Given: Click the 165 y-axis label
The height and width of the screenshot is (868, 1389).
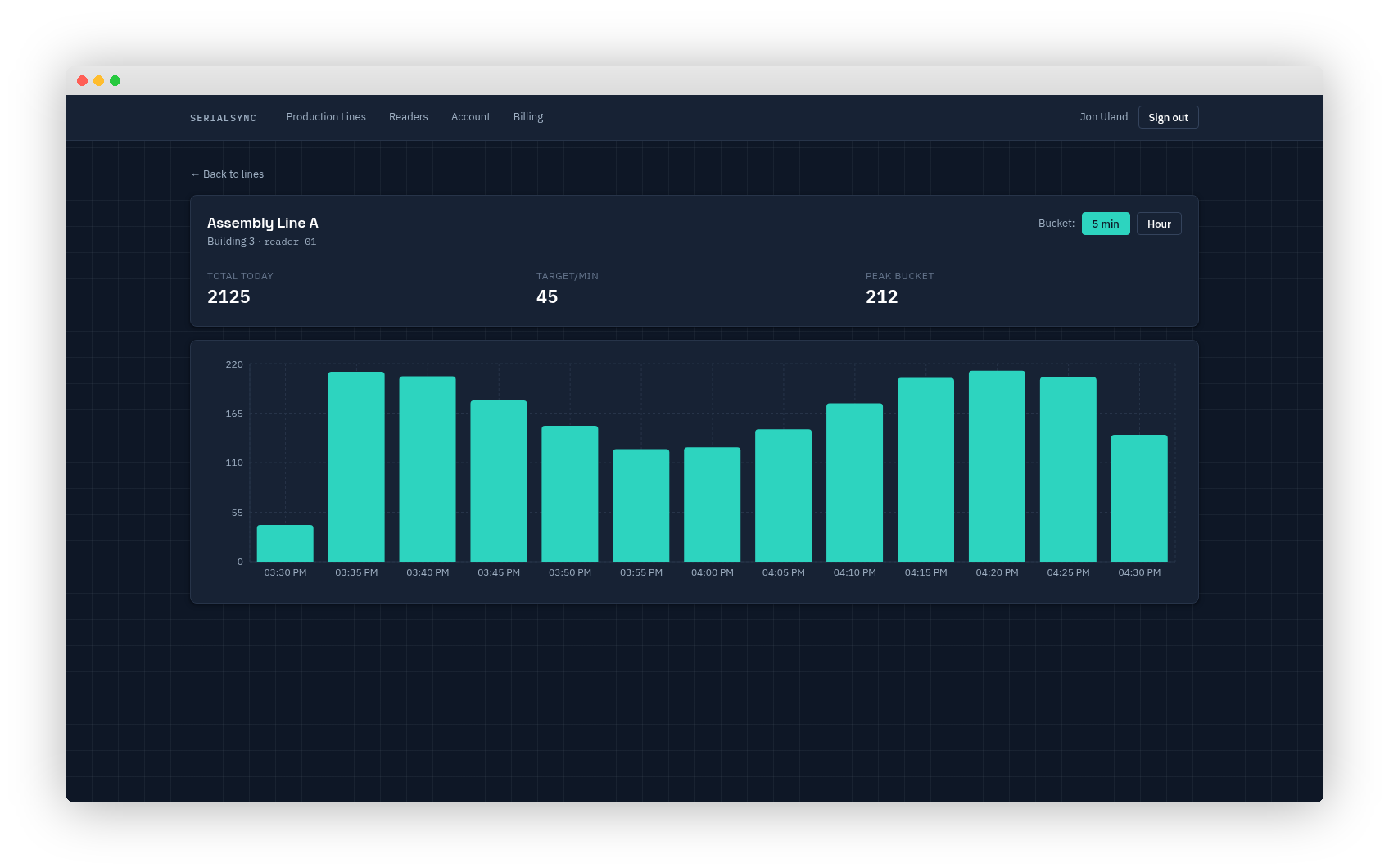Looking at the screenshot, I should tap(234, 414).
